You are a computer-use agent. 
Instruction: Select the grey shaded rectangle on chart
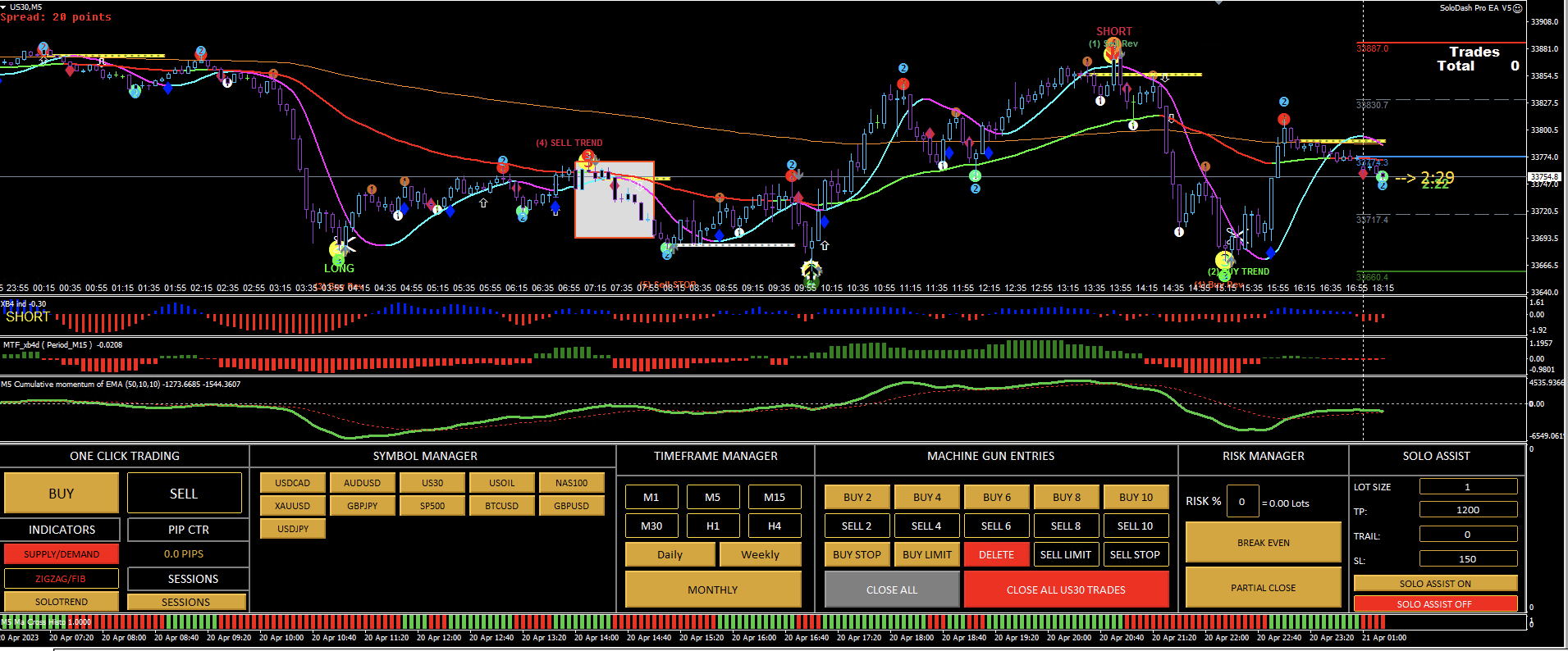[615, 199]
